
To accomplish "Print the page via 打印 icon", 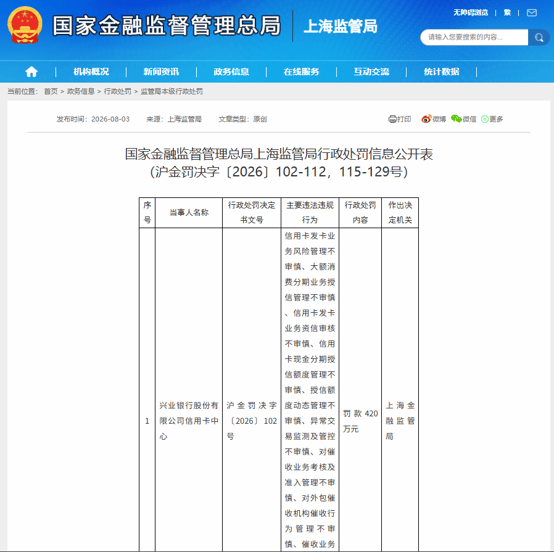I will pyautogui.click(x=400, y=119).
